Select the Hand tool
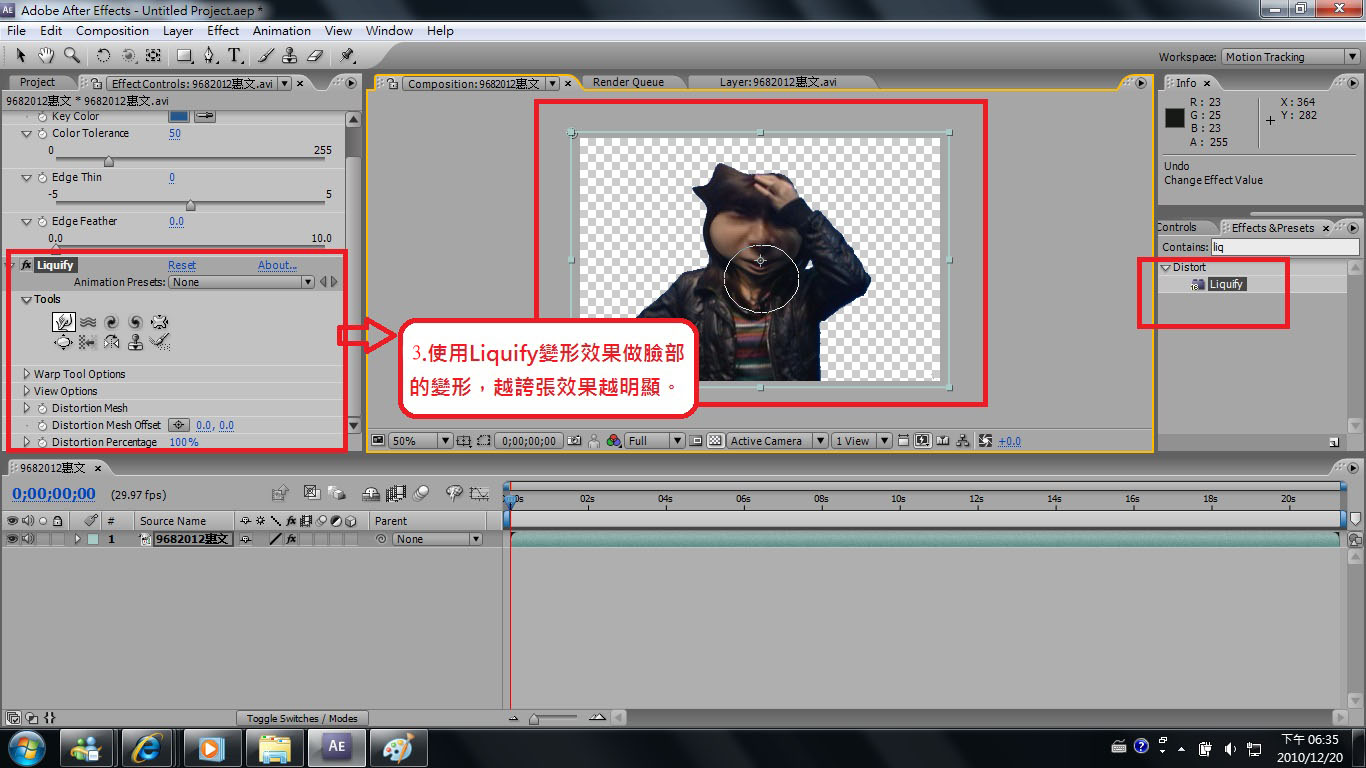This screenshot has height=768, width=1366. [46, 56]
